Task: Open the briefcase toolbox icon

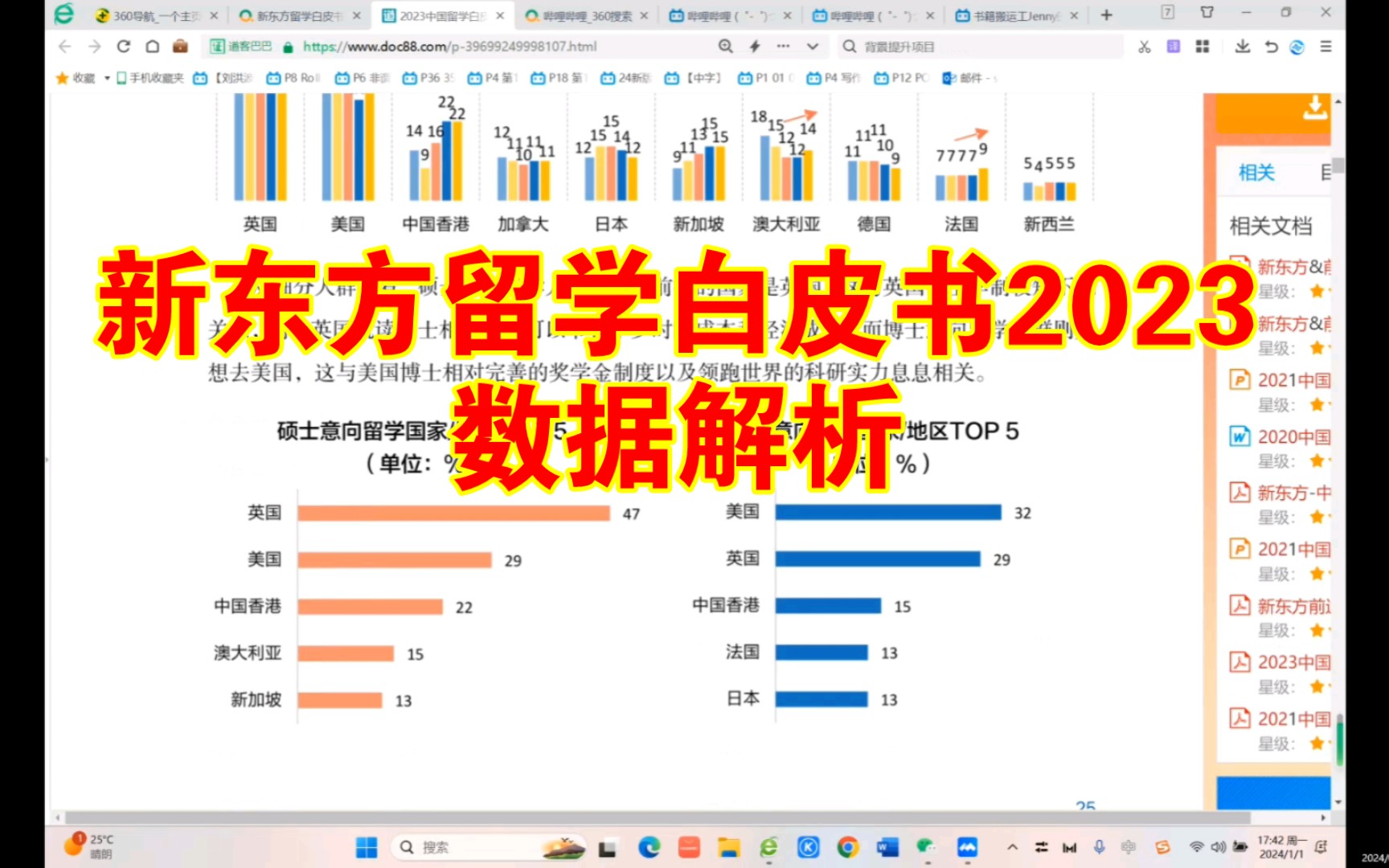Action: pyautogui.click(x=180, y=46)
